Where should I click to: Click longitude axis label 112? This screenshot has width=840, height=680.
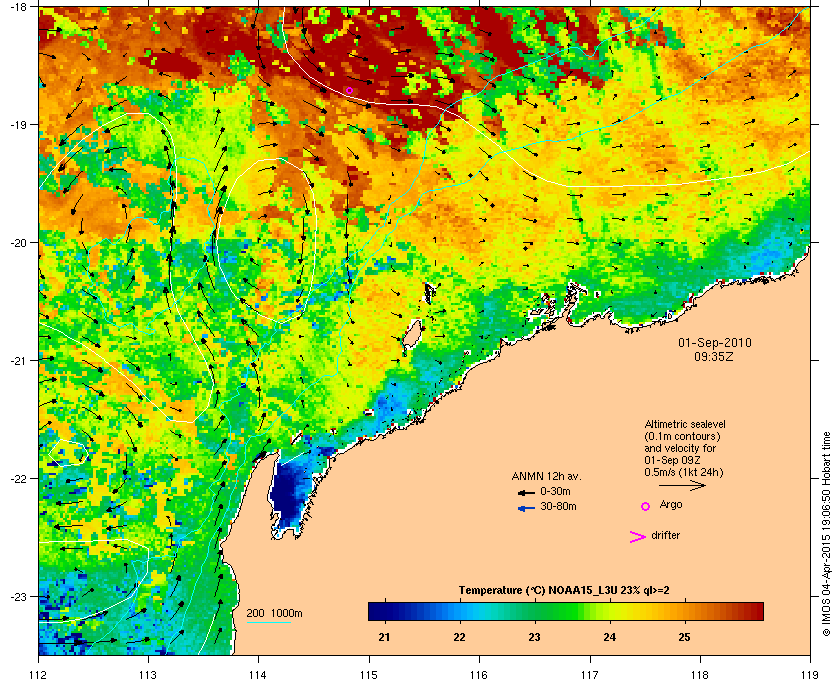[39, 674]
